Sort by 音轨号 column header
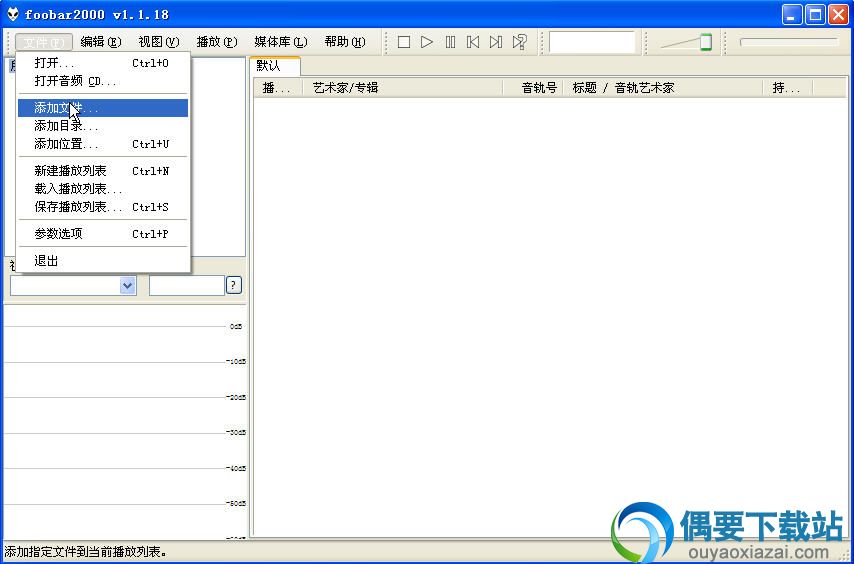This screenshot has height=564, width=854. point(533,88)
